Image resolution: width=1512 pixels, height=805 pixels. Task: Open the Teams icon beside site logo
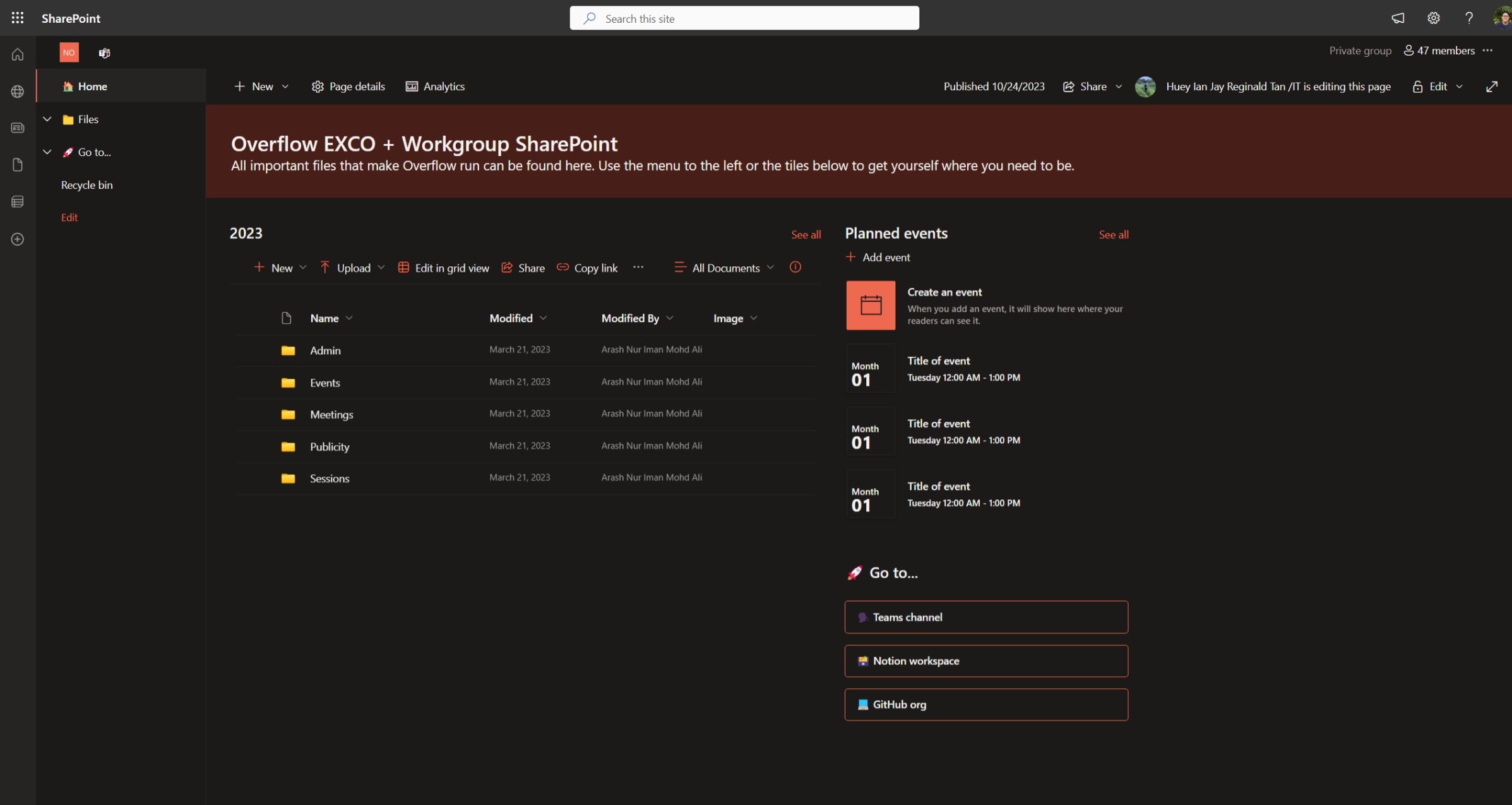tap(104, 53)
